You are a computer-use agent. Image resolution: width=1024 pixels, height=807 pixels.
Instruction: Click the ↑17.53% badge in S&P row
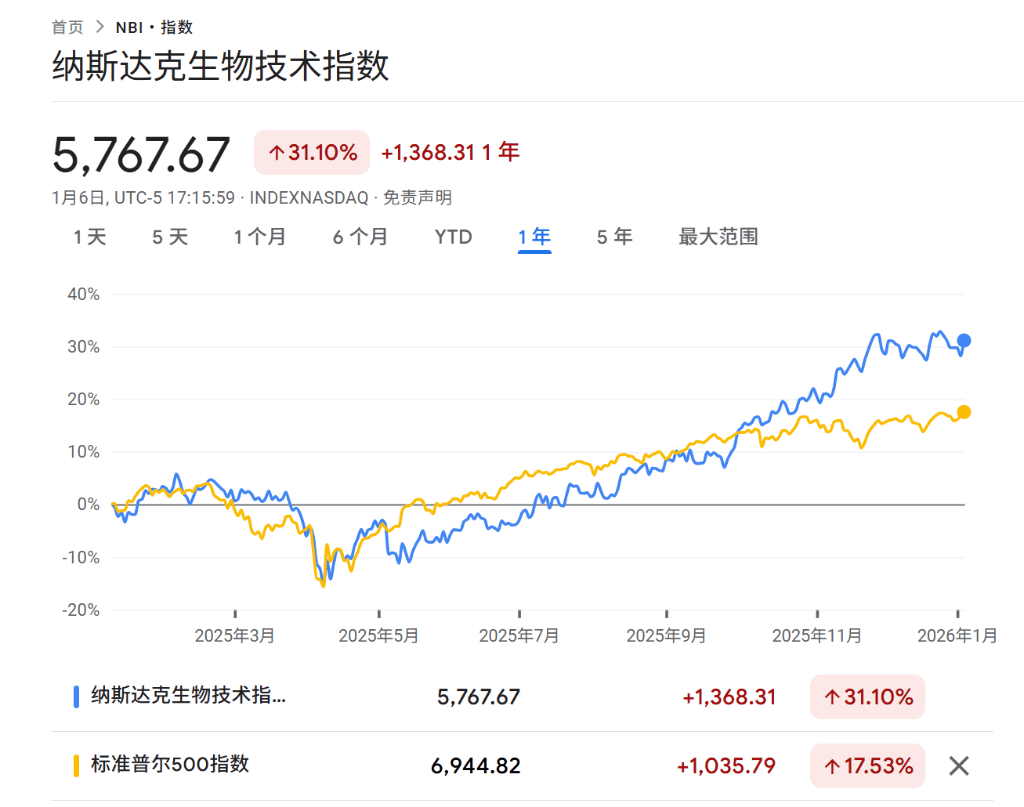867,766
